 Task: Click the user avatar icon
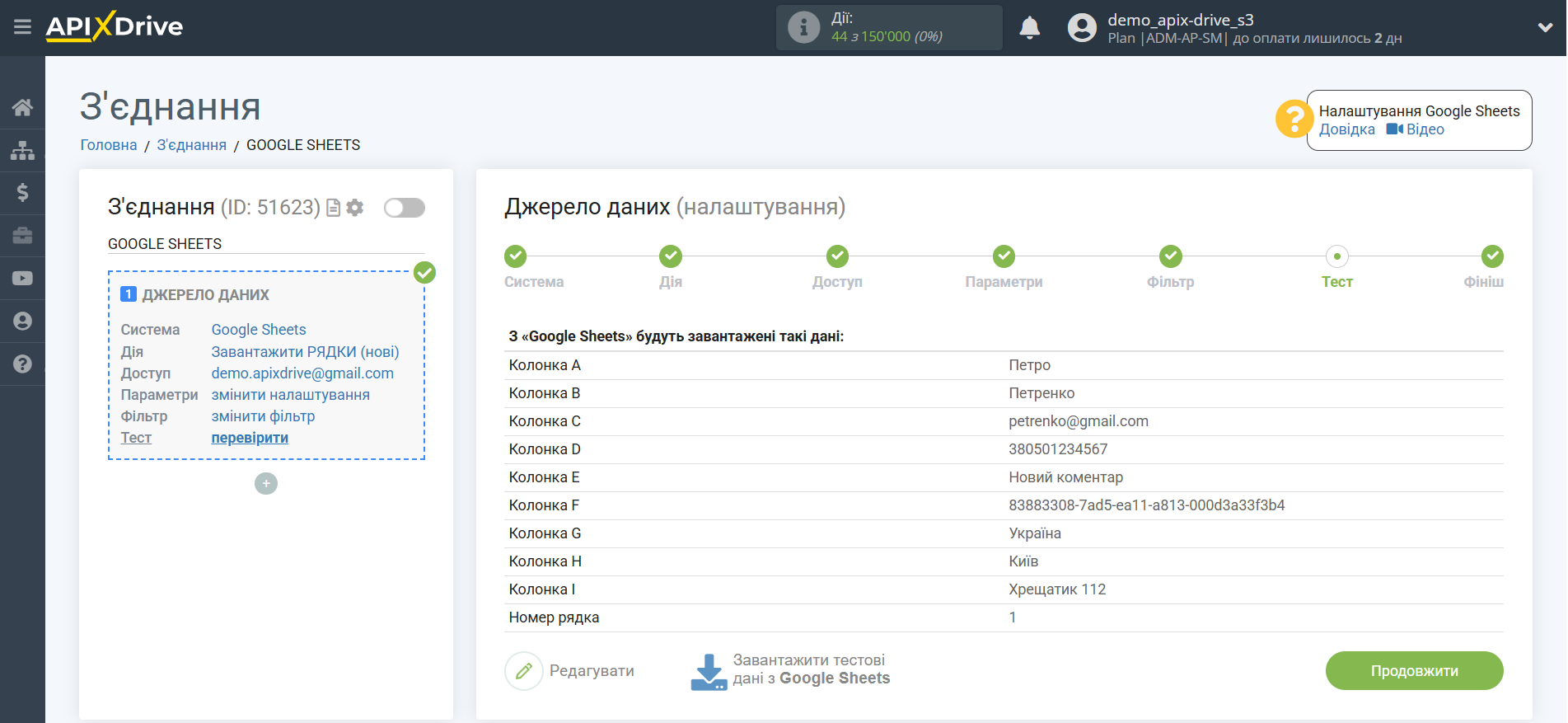point(1082,28)
